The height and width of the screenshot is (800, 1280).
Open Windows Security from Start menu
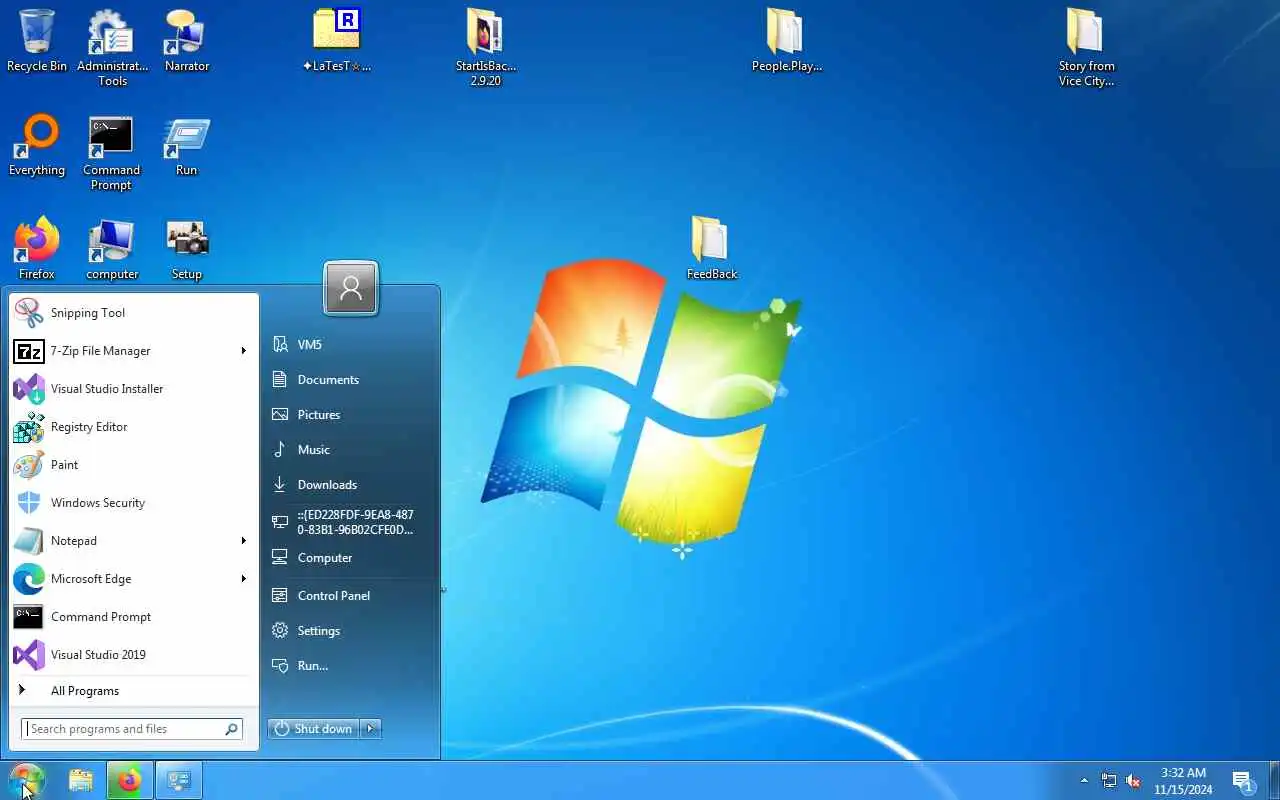click(x=133, y=503)
